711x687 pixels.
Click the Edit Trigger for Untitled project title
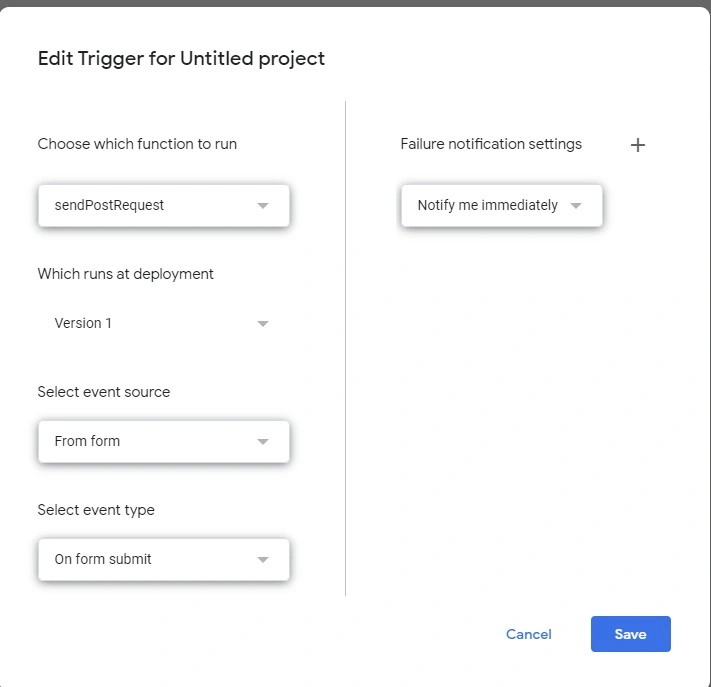pyautogui.click(x=181, y=59)
